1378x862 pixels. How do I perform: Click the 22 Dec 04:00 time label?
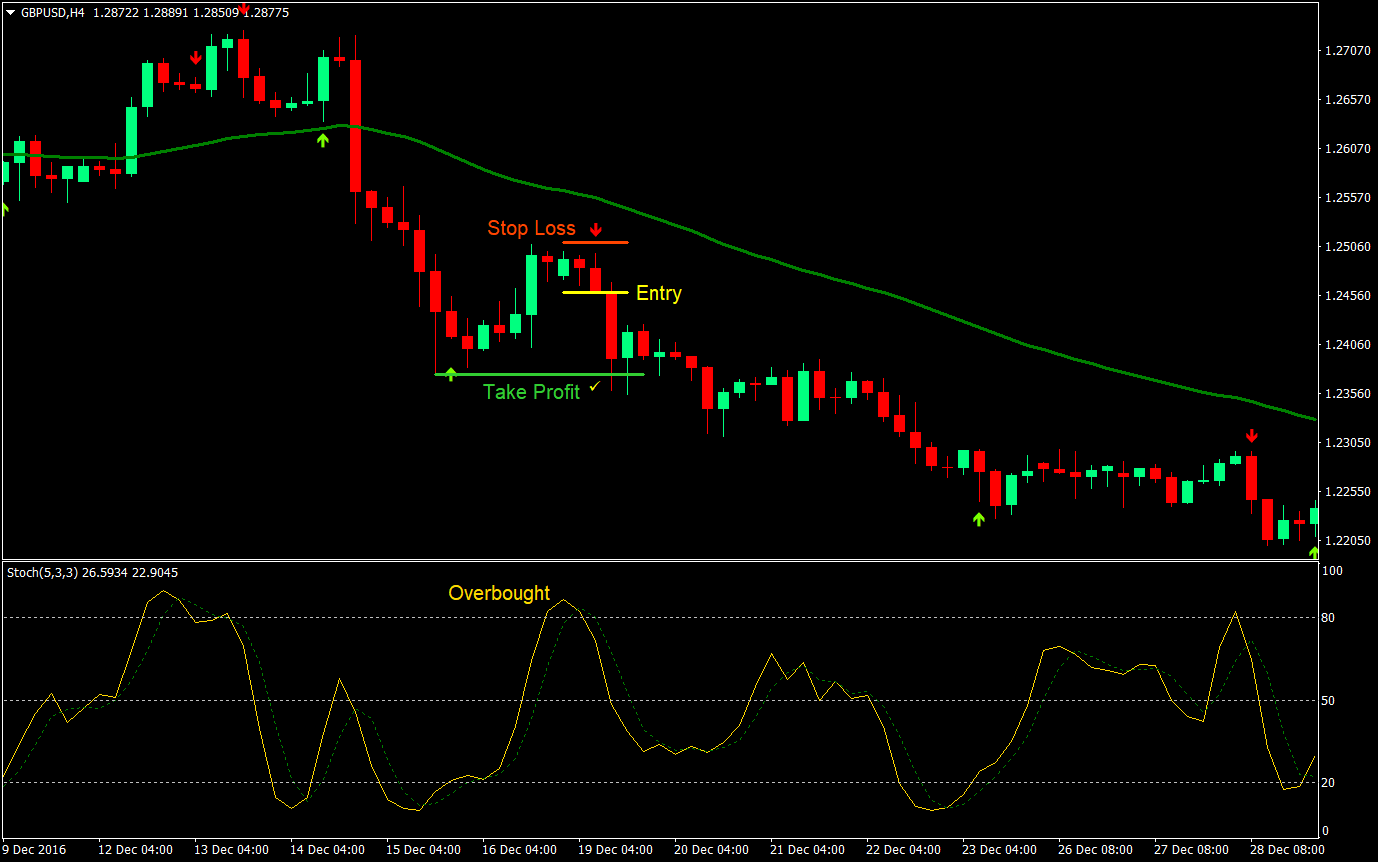tap(903, 850)
